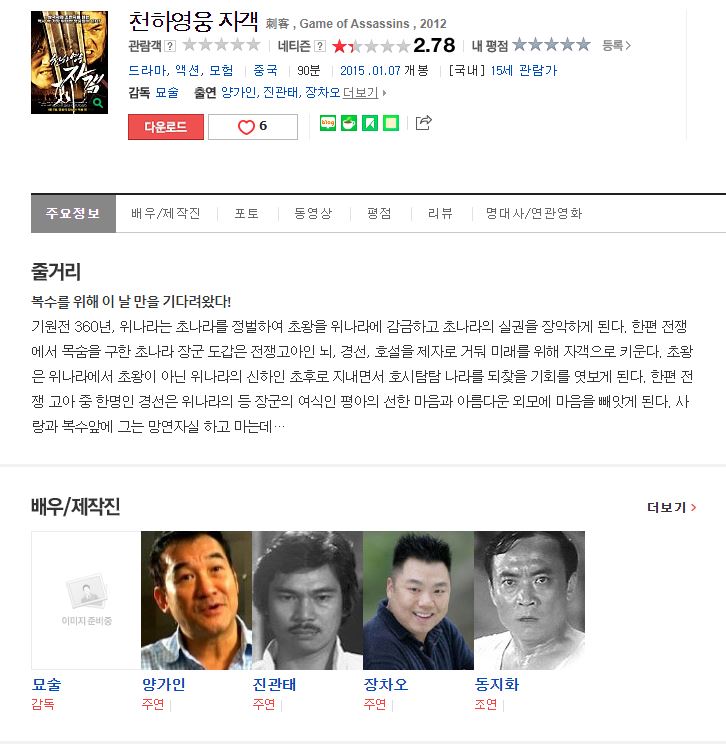Open the 포토 tab
The image size is (726, 744).
tap(247, 214)
